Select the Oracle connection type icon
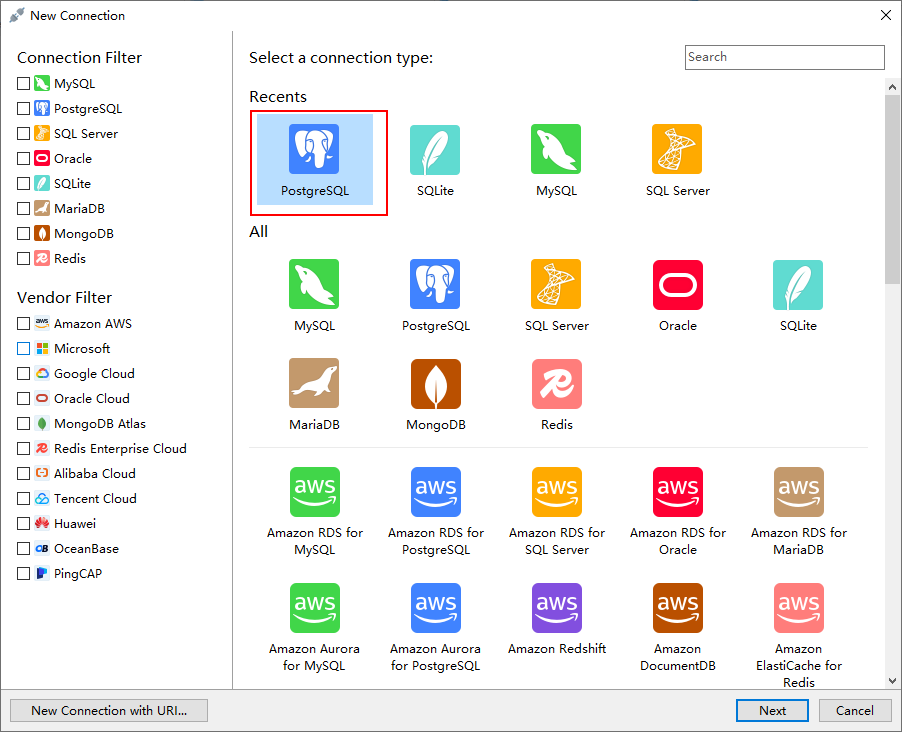Image resolution: width=902 pixels, height=732 pixels. coord(678,295)
